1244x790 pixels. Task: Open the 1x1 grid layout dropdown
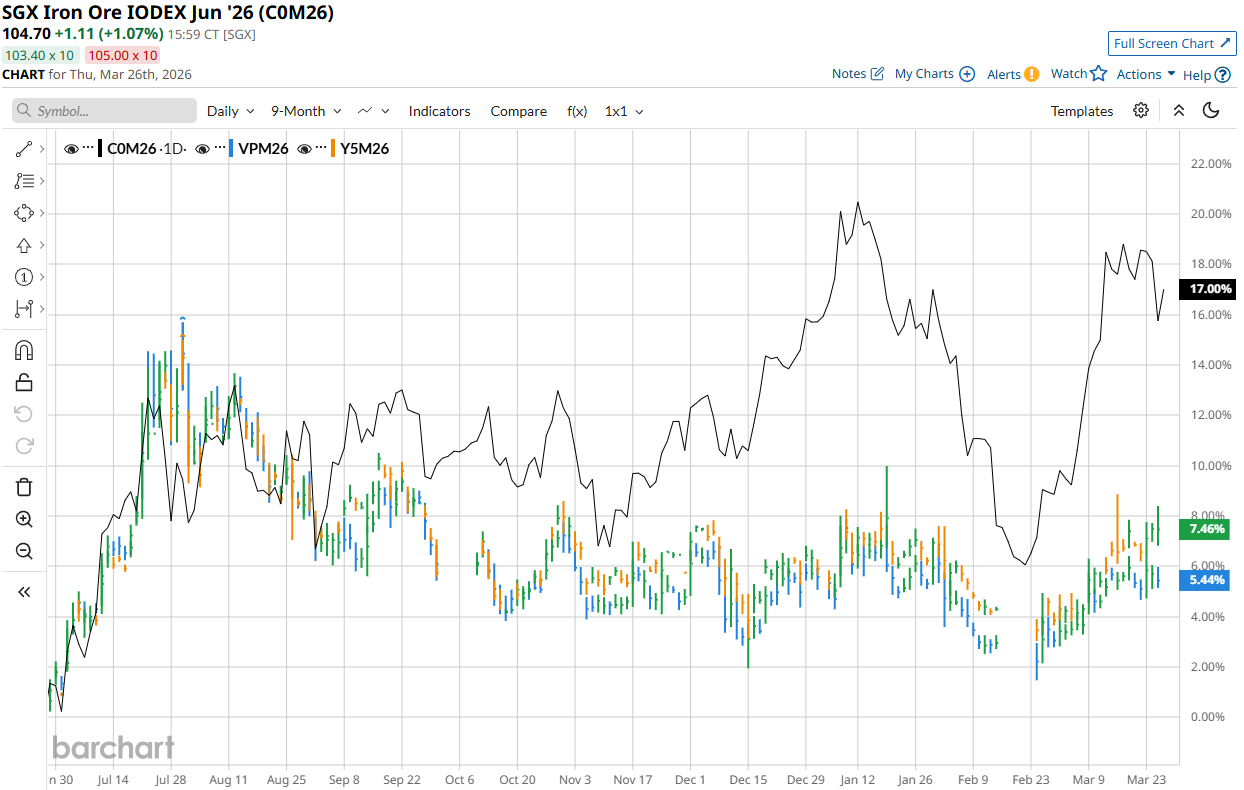pos(624,111)
